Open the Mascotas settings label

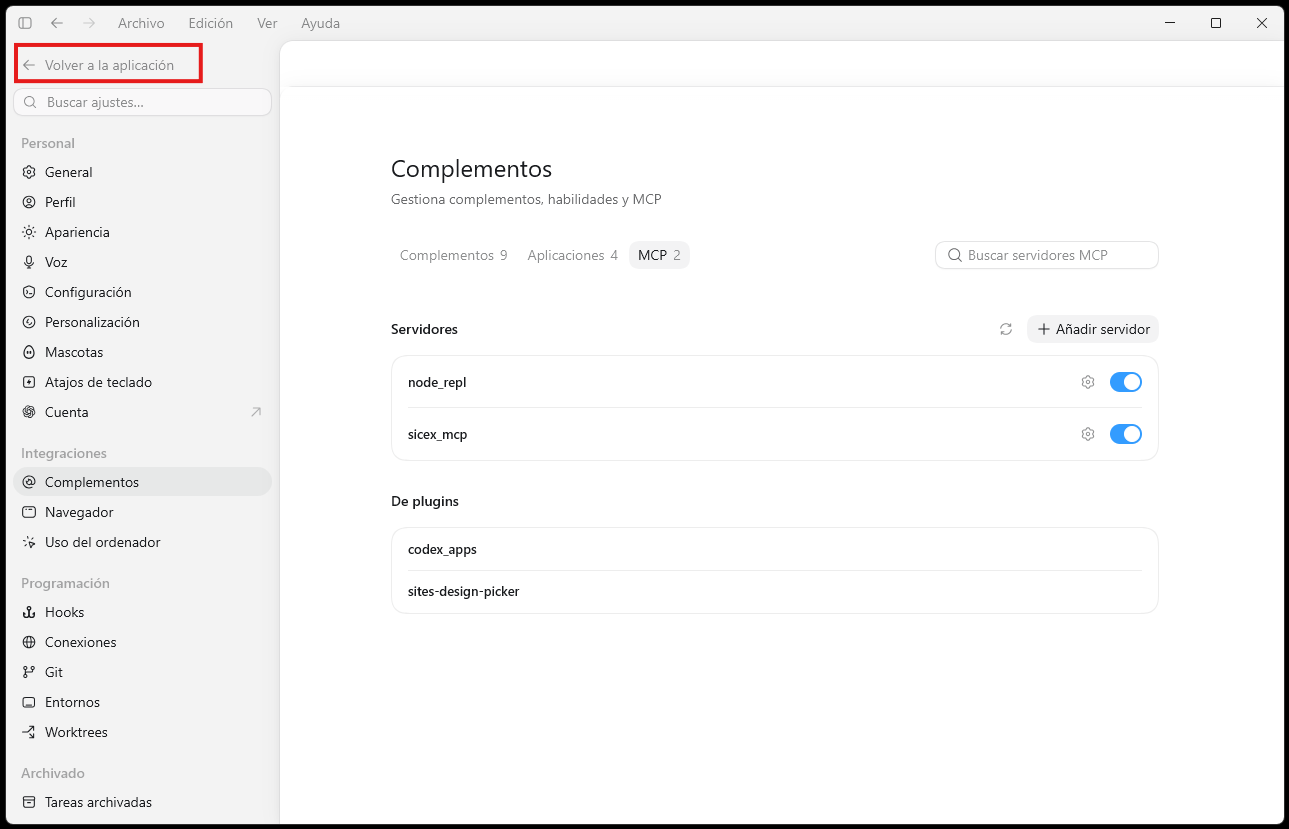click(74, 352)
